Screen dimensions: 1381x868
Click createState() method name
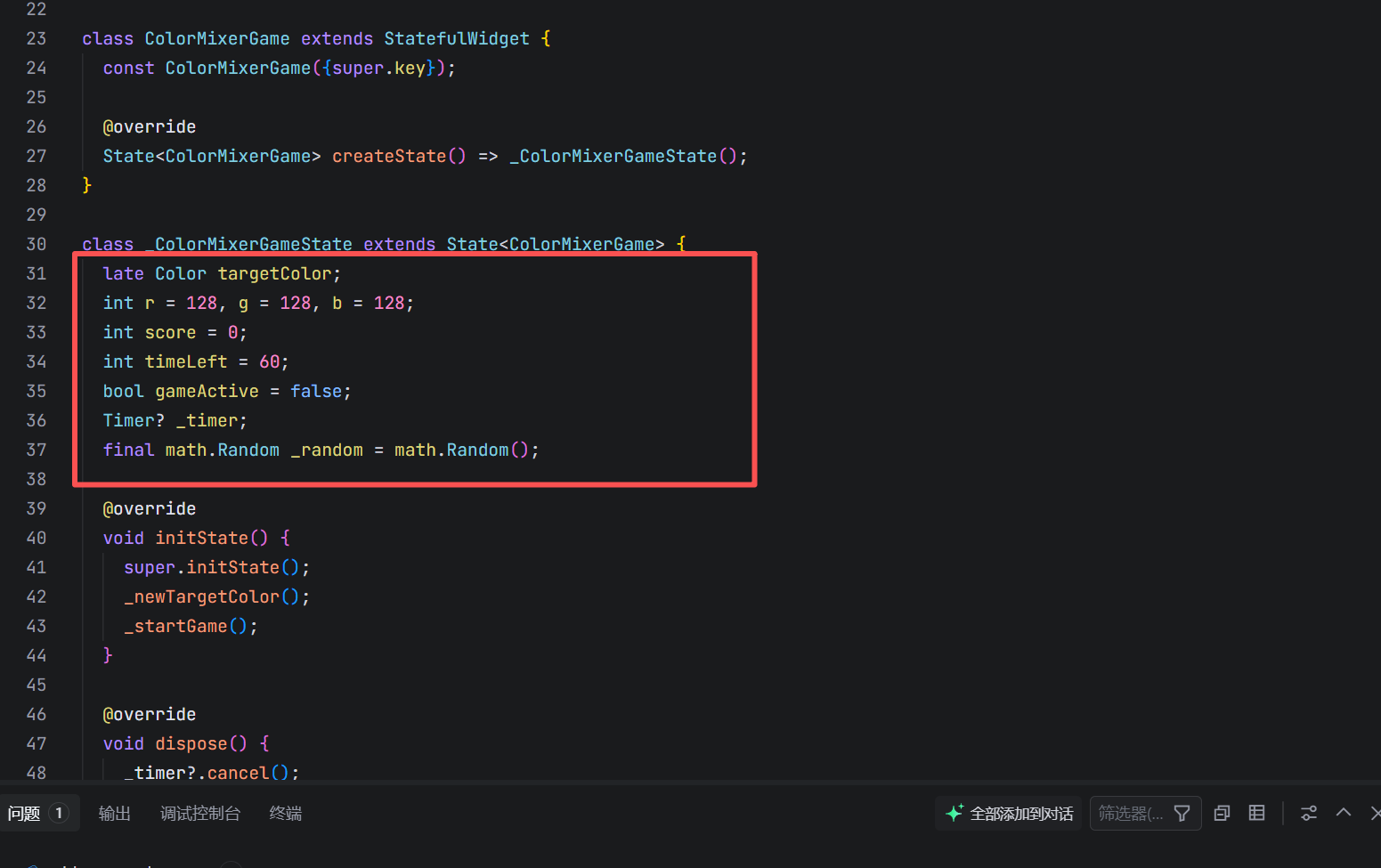click(x=399, y=157)
